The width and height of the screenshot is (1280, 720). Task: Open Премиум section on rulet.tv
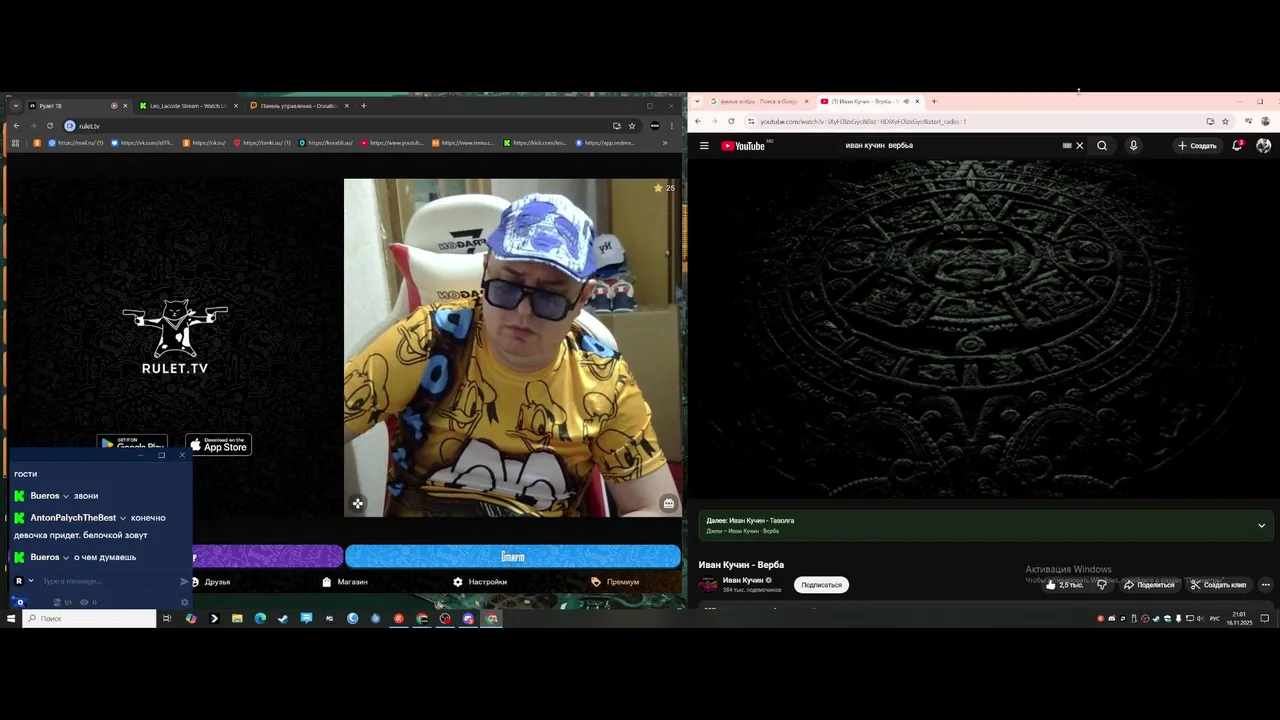615,581
